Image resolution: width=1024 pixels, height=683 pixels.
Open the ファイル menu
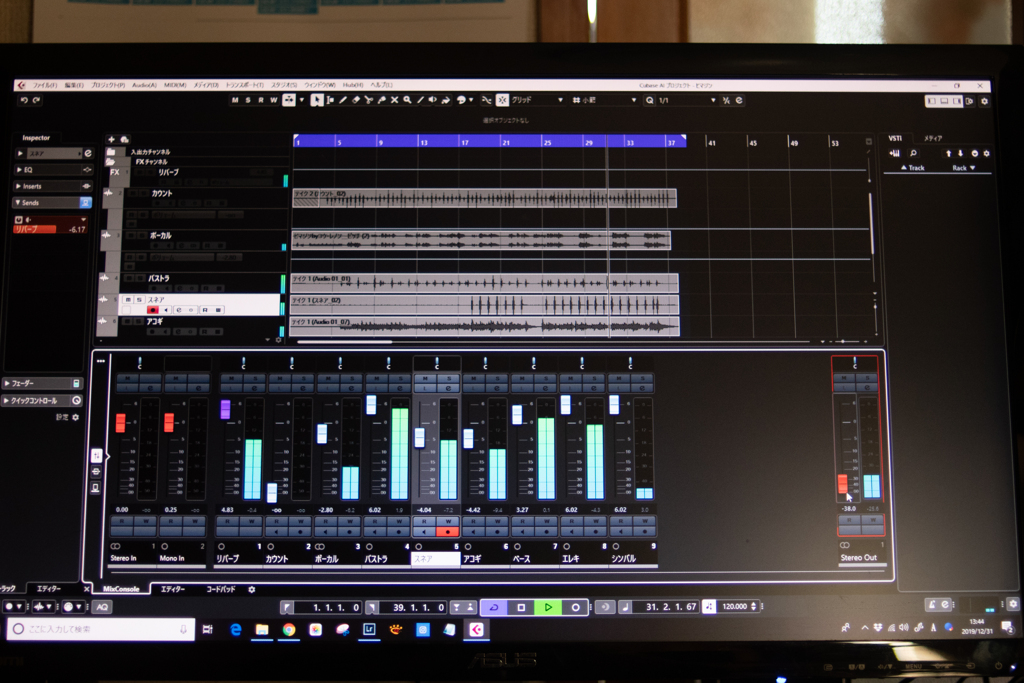tap(45, 85)
